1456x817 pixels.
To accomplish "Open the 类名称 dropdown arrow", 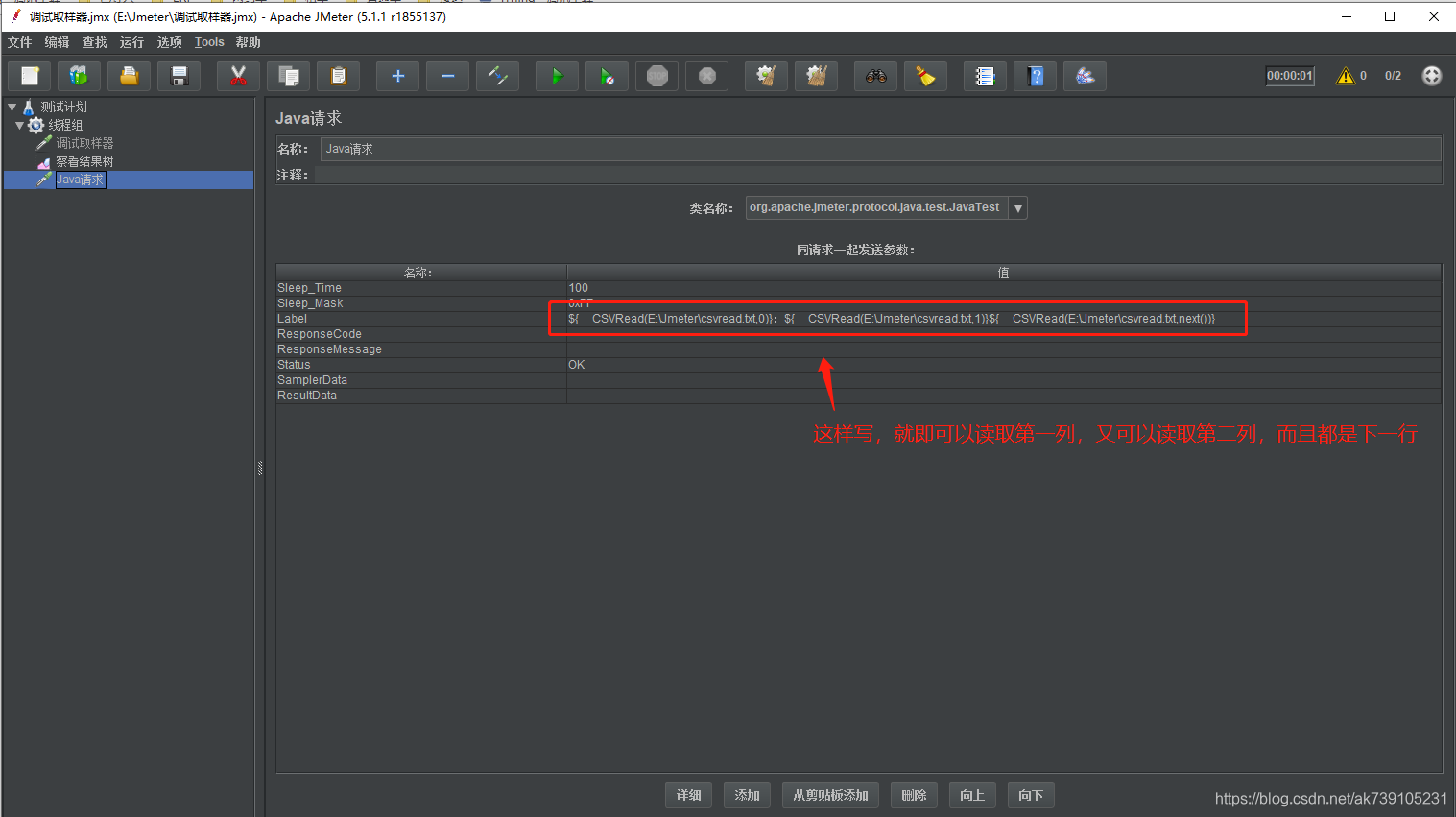I will point(1017,208).
